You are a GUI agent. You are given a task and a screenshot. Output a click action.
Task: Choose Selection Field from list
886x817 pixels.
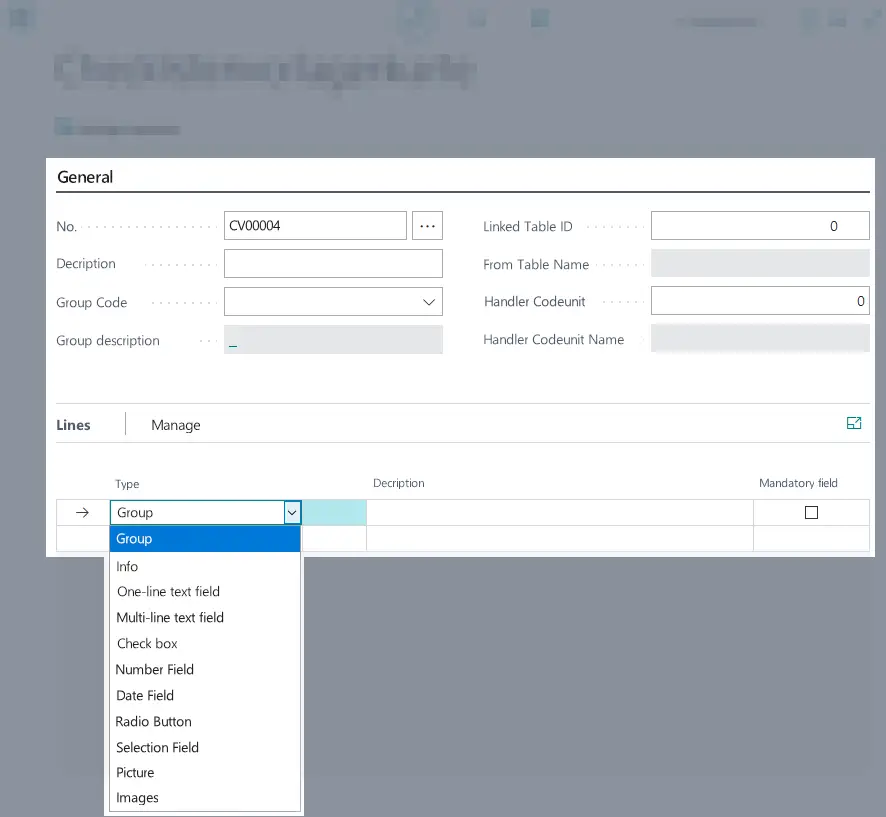(157, 748)
